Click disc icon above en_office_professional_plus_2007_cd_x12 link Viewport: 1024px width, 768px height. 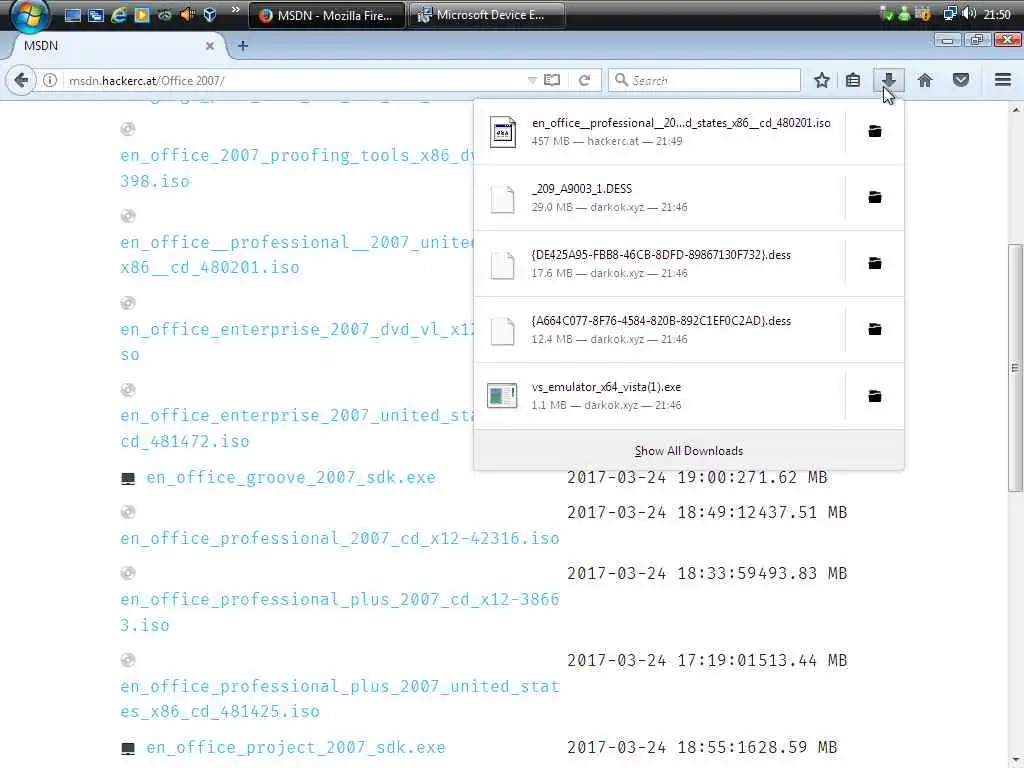128,573
